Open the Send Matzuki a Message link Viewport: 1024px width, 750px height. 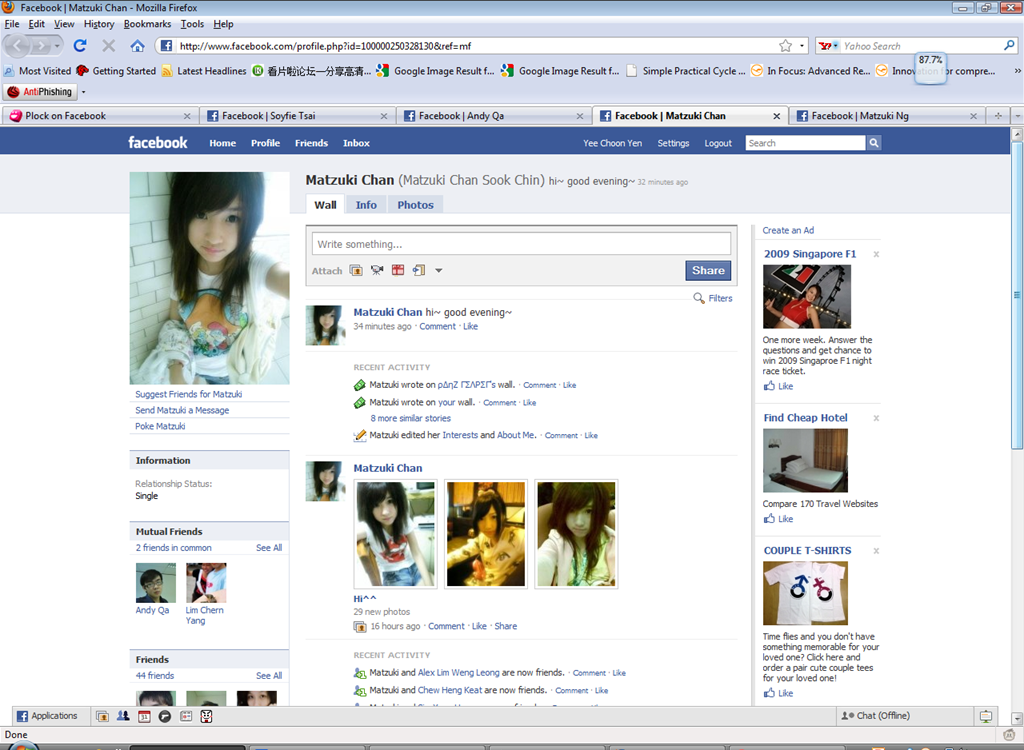pyautogui.click(x=182, y=410)
